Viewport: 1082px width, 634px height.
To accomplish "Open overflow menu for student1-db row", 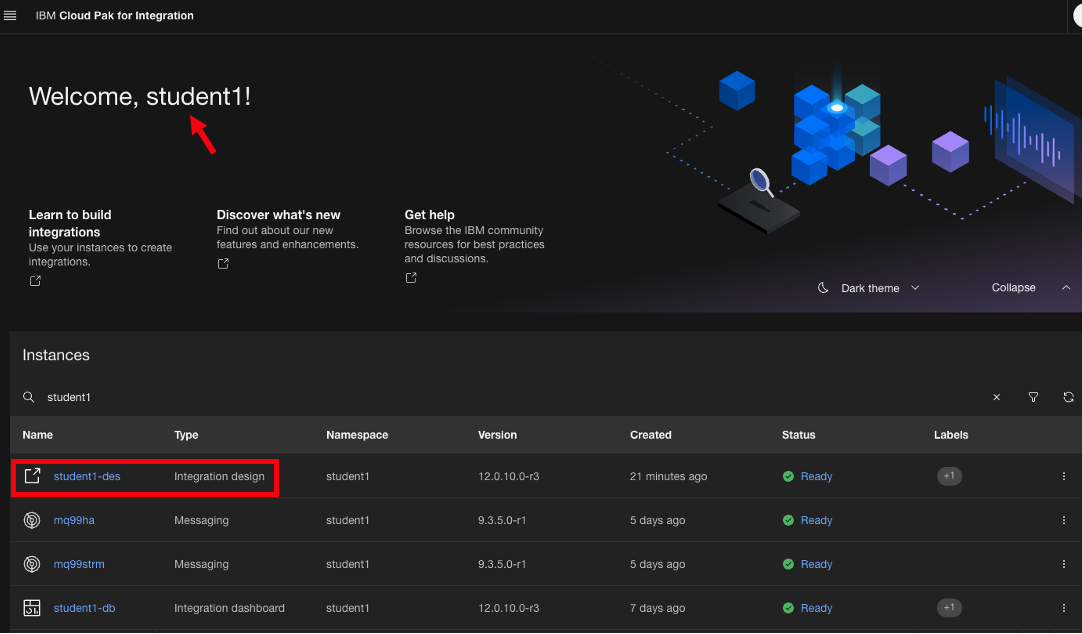I will (x=1063, y=608).
